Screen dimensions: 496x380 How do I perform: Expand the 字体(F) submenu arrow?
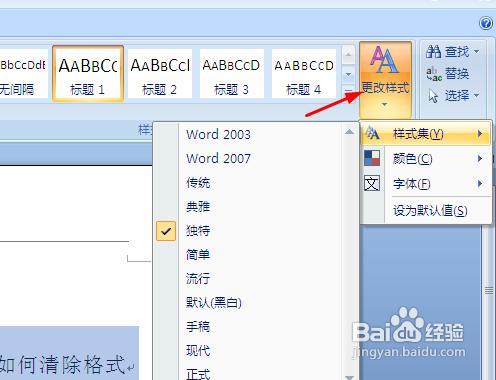(x=480, y=183)
